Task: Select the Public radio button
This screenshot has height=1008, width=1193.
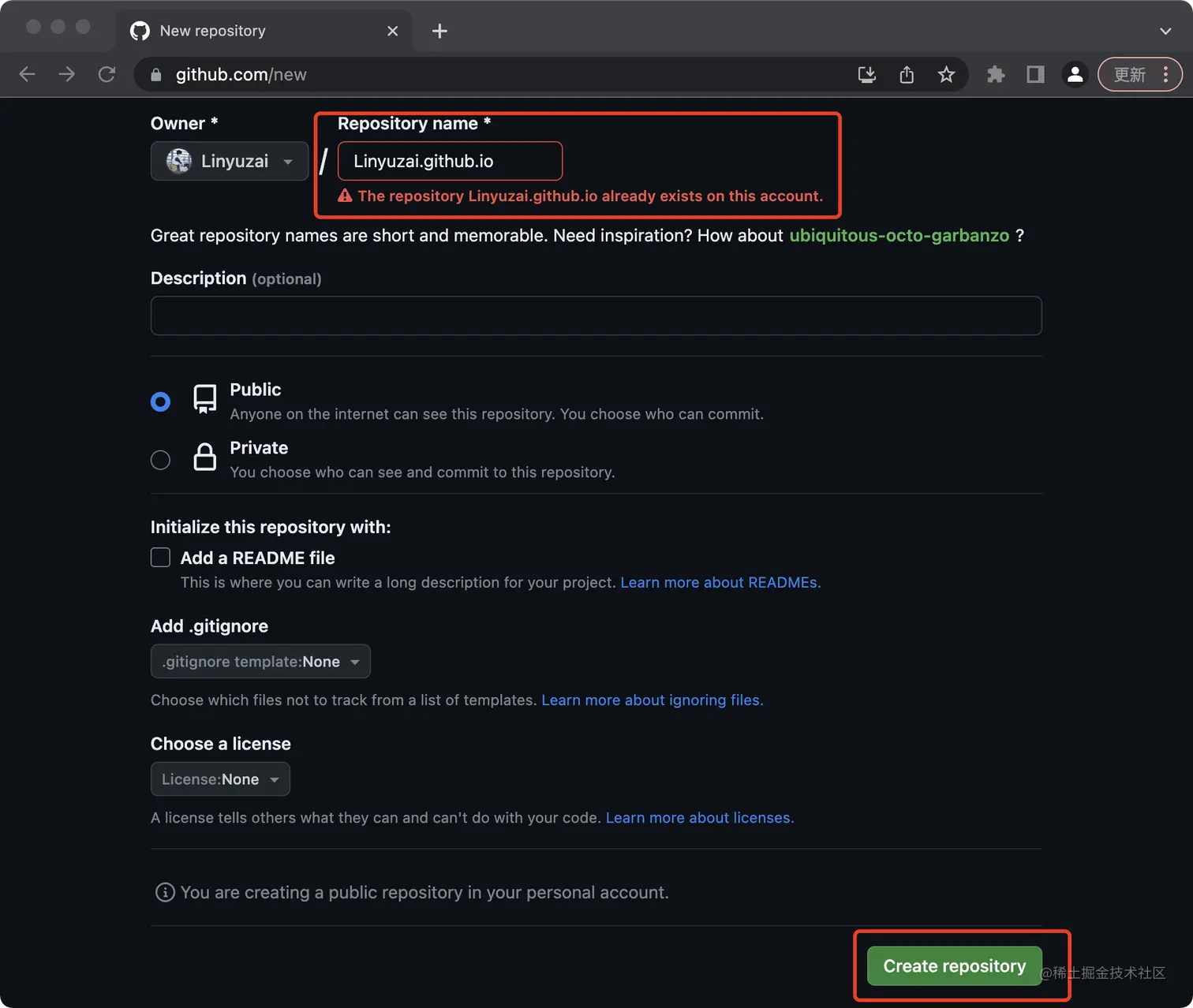Action: click(x=160, y=402)
